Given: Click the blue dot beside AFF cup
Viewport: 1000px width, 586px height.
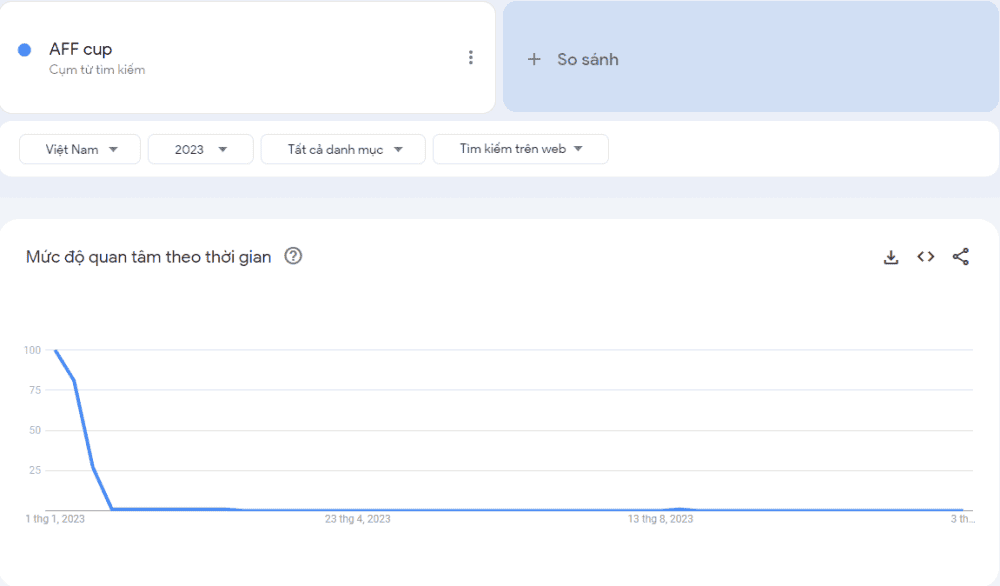Looking at the screenshot, I should pos(25,50).
